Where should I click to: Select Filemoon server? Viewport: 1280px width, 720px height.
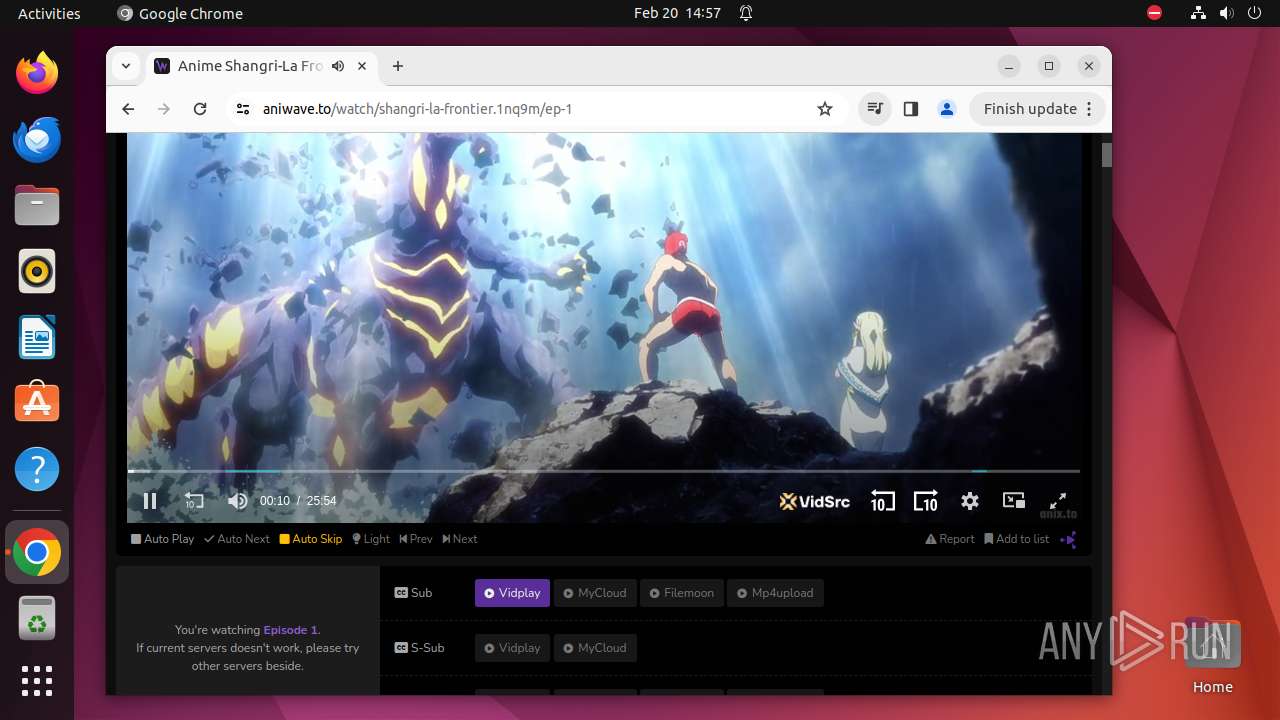[x=681, y=593]
